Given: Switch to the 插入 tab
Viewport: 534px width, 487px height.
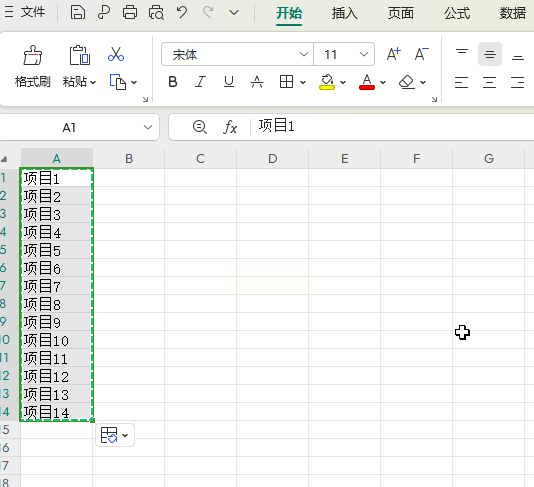Looking at the screenshot, I should (x=345, y=13).
